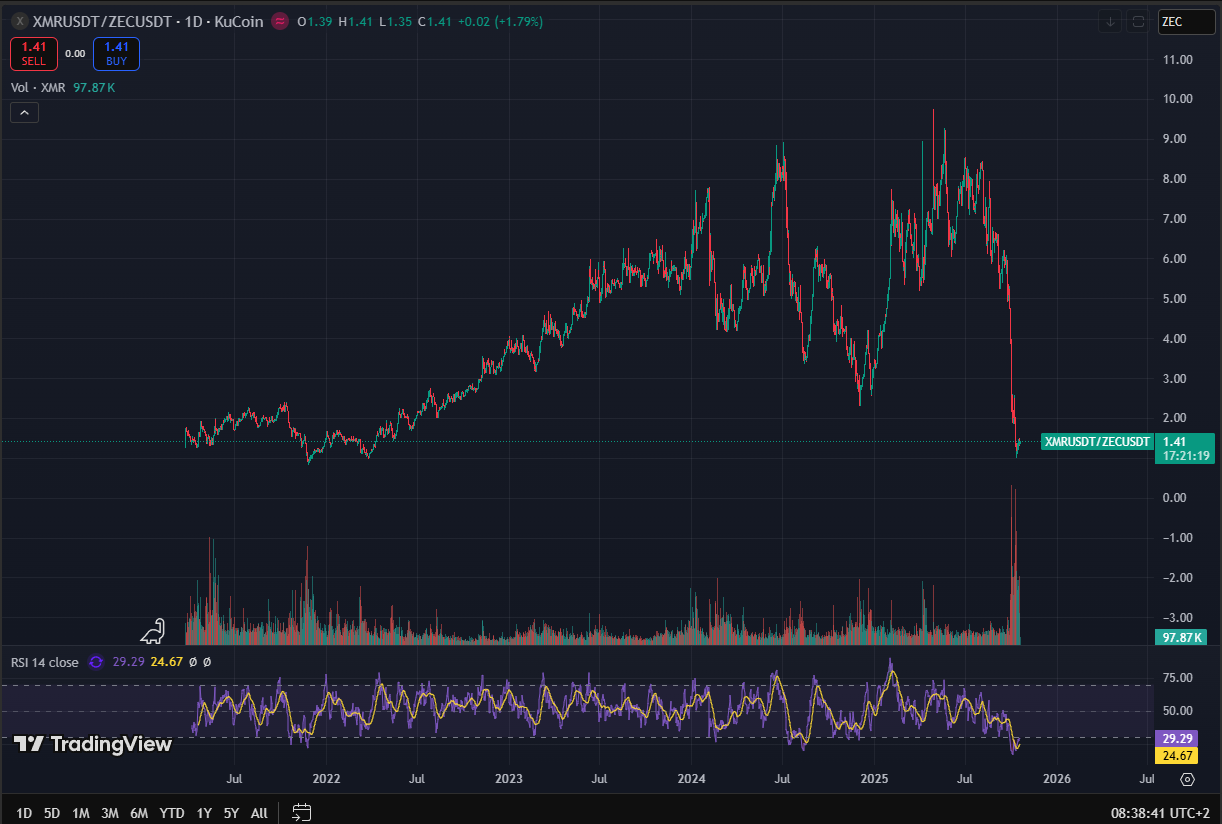Click the fullscreen frame icon beside ZEC box
1222x824 pixels.
click(x=1138, y=21)
